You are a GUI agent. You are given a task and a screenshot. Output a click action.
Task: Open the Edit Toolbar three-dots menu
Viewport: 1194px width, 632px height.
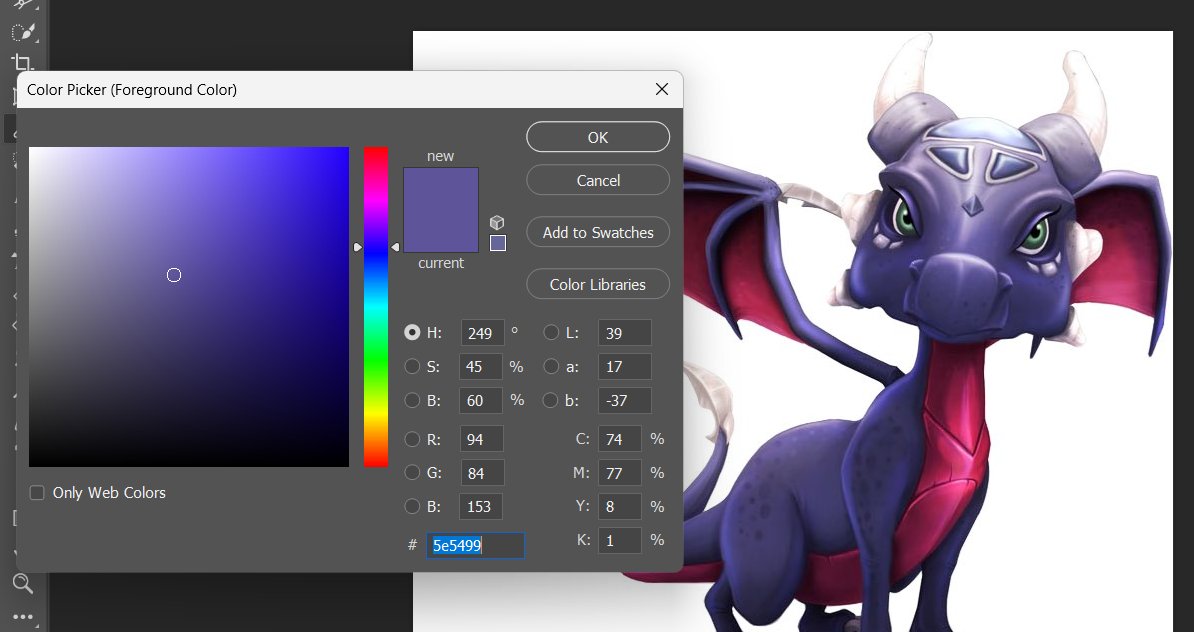point(23,617)
